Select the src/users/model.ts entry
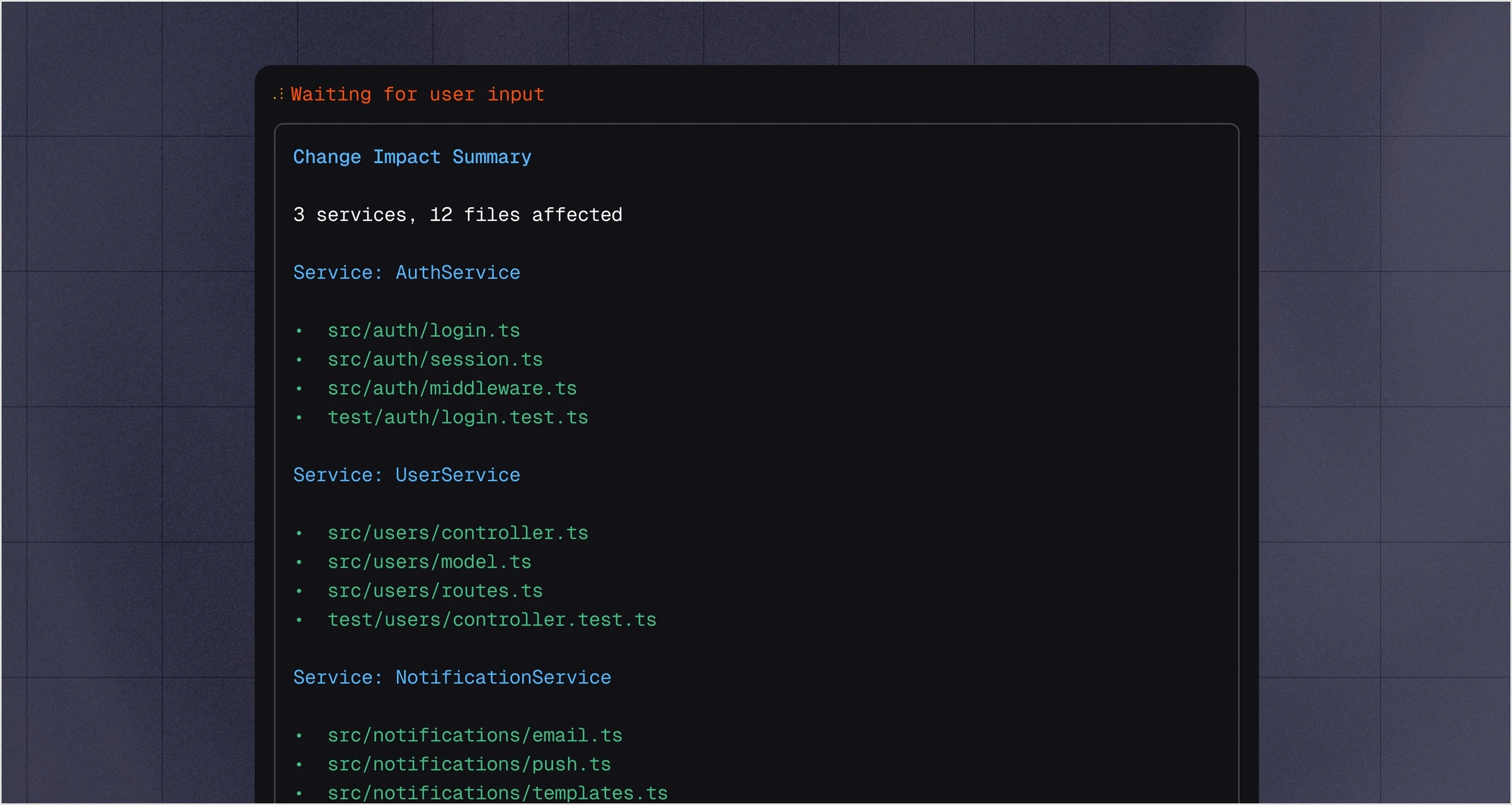Viewport: 1512px width, 805px height. click(x=429, y=562)
